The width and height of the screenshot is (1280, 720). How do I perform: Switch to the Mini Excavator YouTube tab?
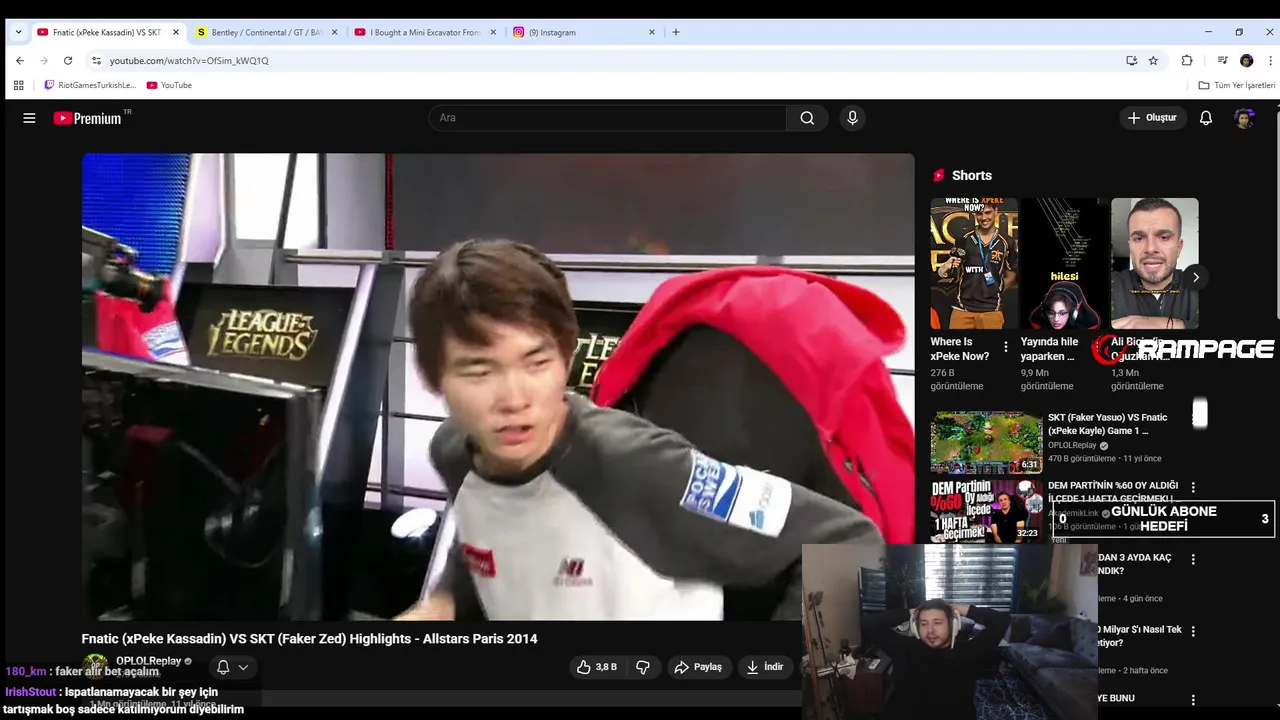click(x=425, y=32)
